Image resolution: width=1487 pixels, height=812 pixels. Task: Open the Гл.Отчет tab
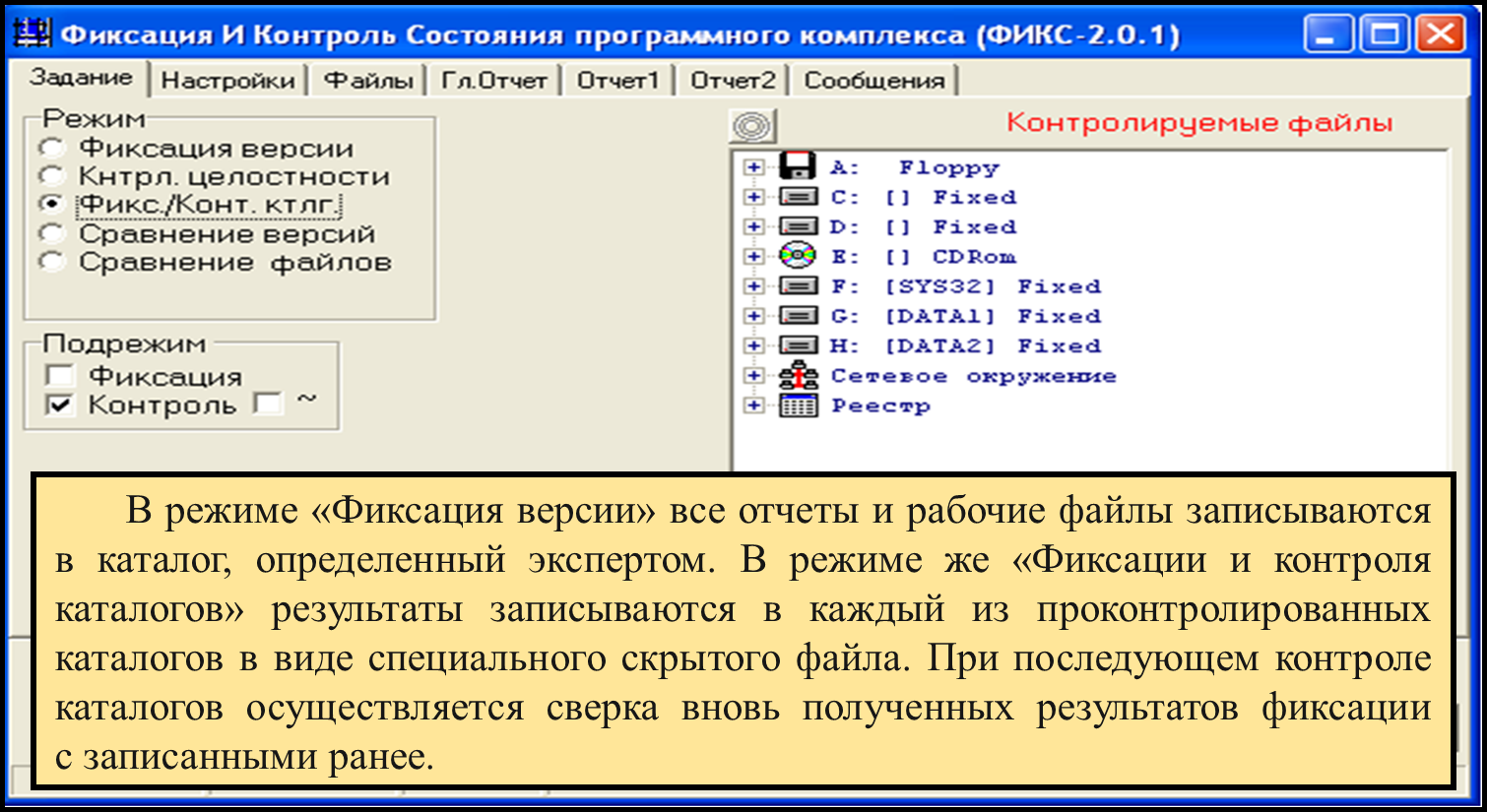coord(493,81)
